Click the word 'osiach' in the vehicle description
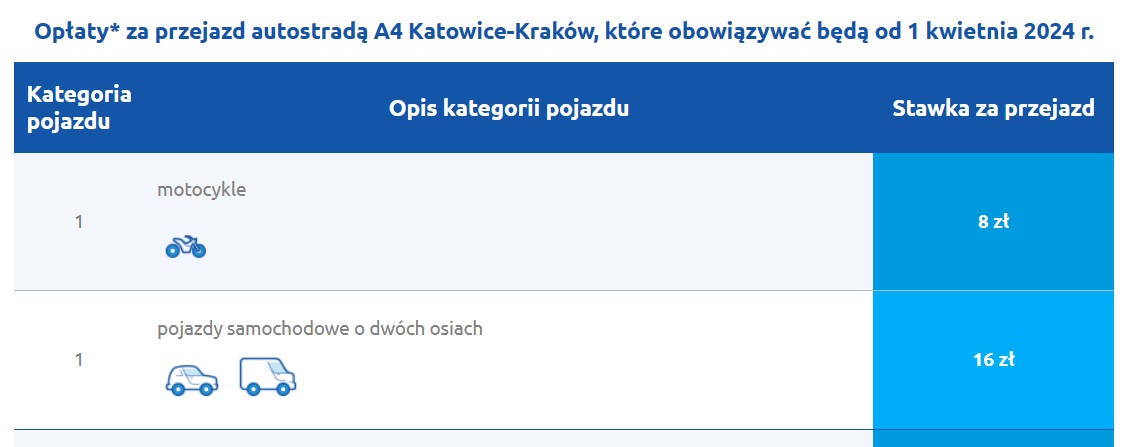This screenshot has width=1132, height=447. [x=458, y=328]
